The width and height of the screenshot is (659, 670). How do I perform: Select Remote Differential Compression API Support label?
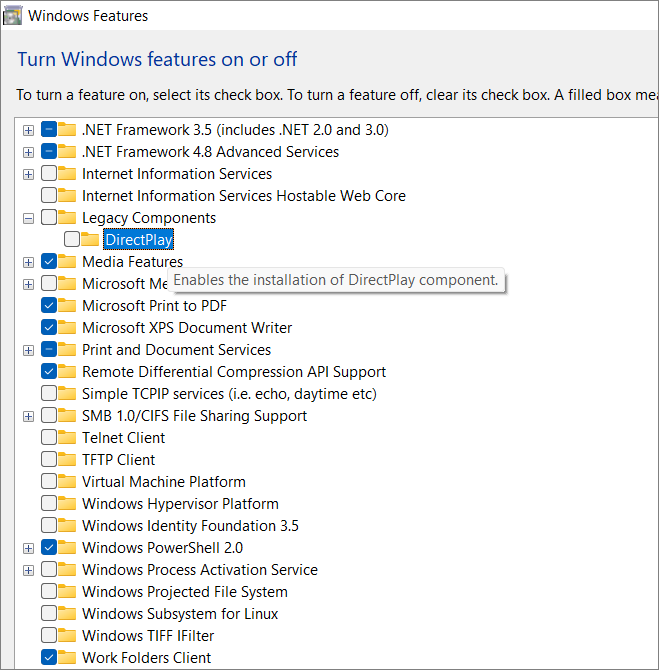pos(234,372)
